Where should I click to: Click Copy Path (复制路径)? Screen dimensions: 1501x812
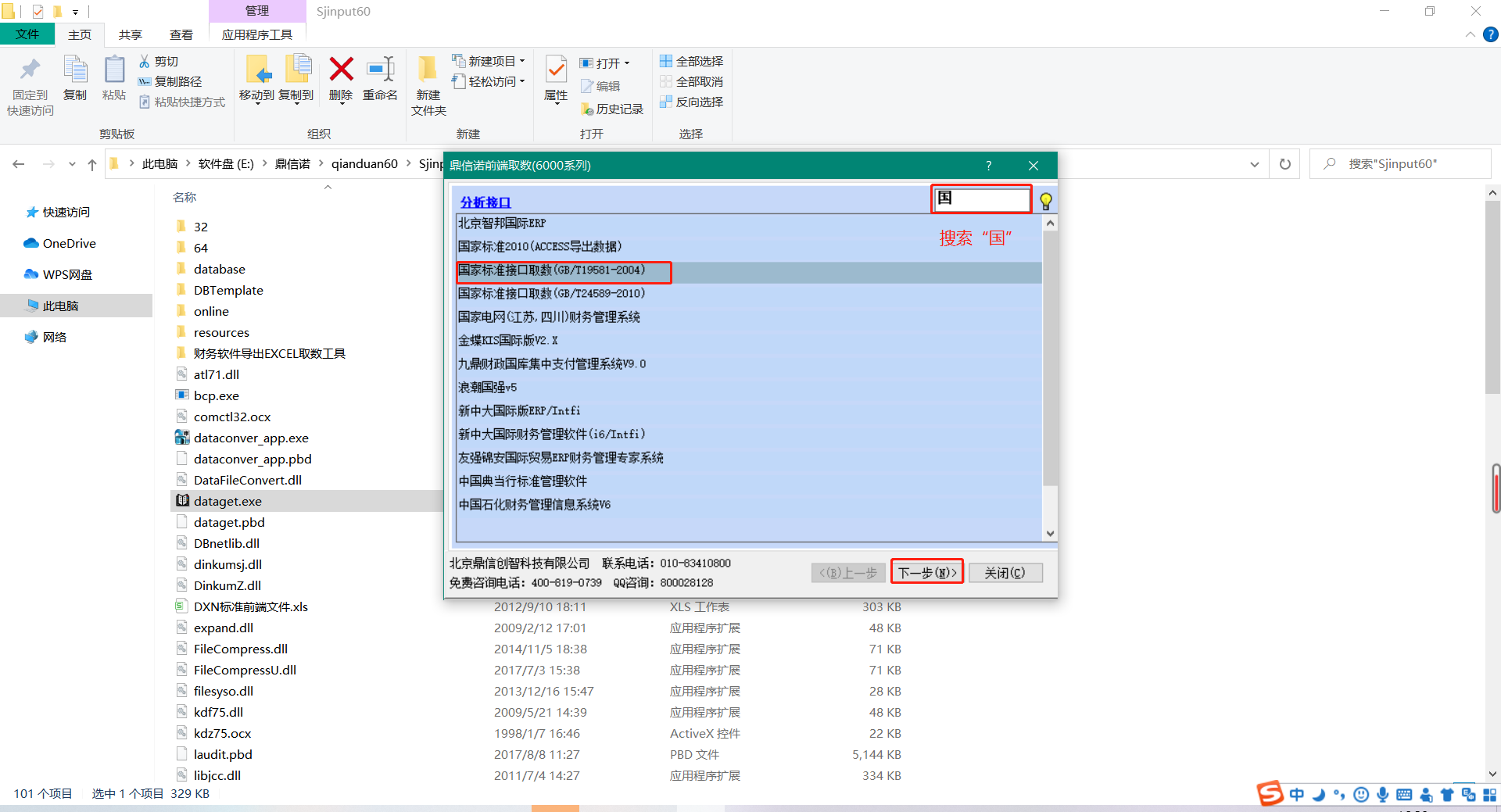click(170, 81)
